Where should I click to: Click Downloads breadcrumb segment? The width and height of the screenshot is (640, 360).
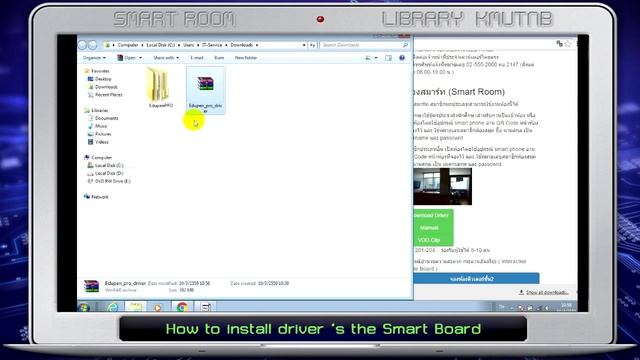pos(241,45)
